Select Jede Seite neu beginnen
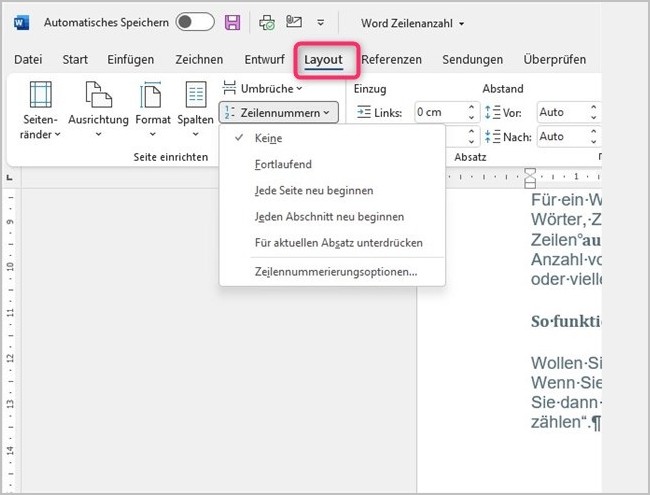 click(x=314, y=190)
